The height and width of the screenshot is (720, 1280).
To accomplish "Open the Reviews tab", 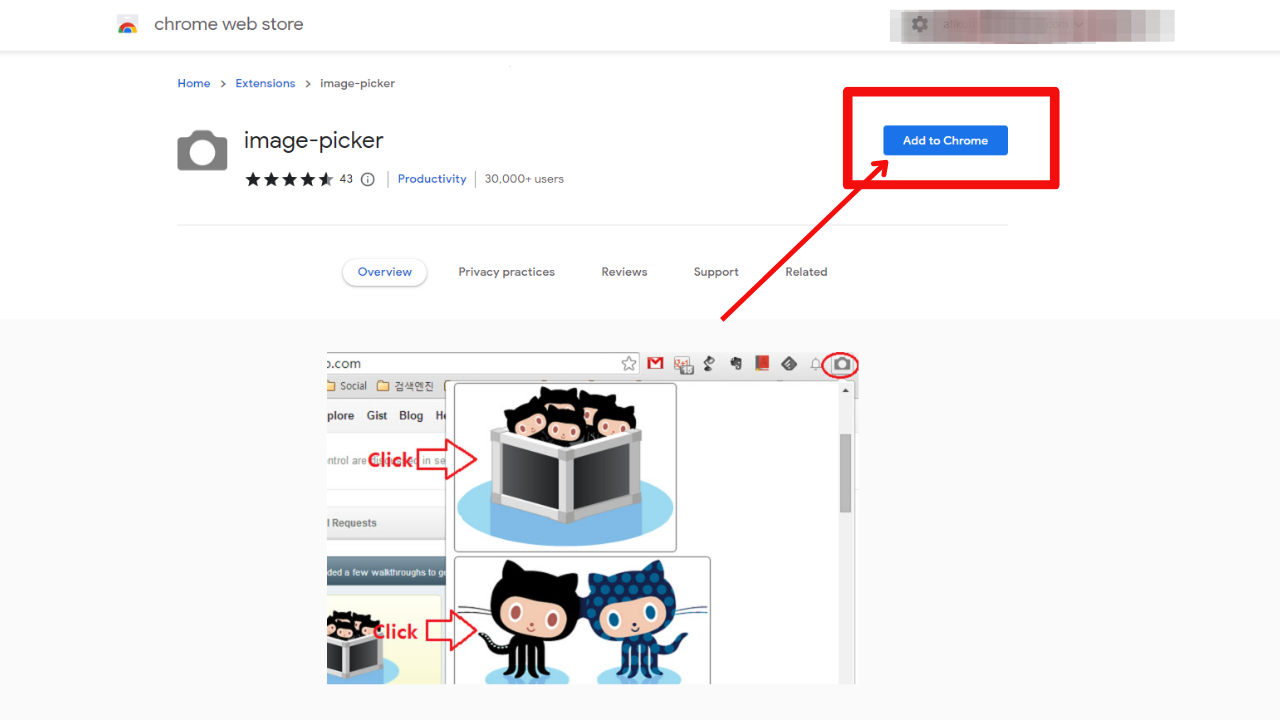I will pos(624,272).
